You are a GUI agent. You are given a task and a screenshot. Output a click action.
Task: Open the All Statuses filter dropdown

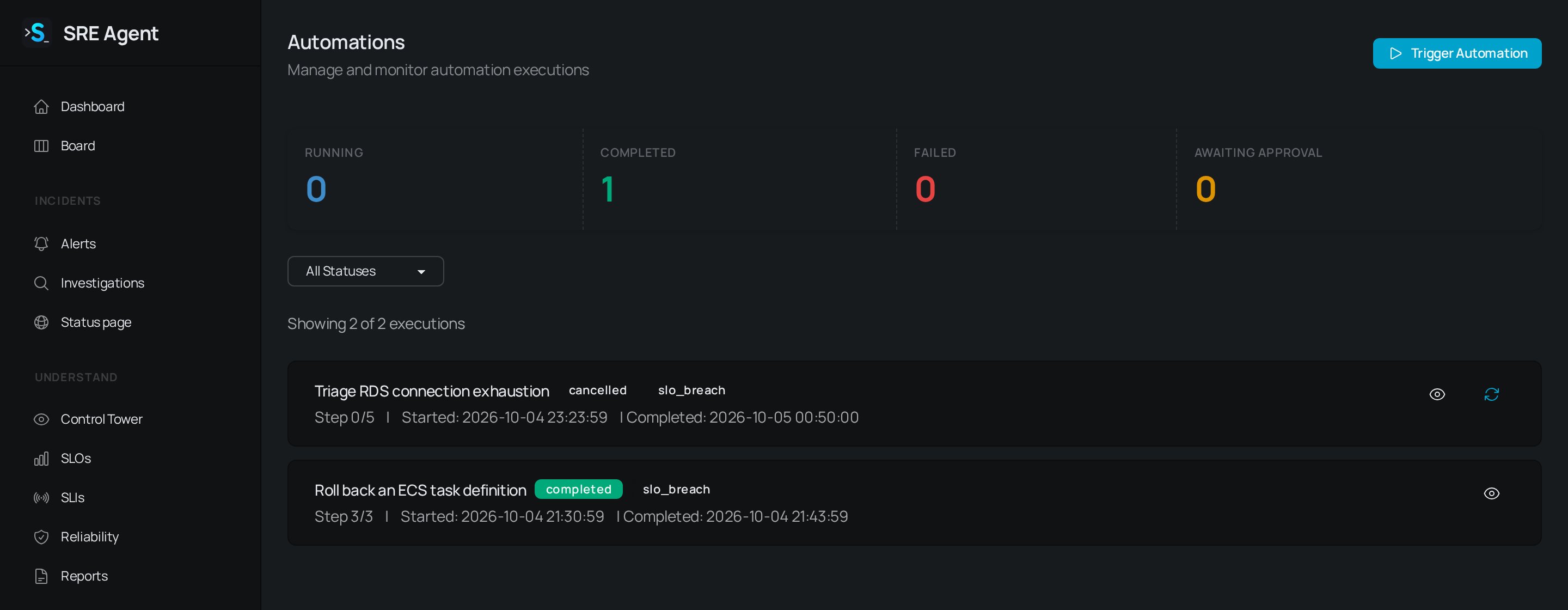365,271
